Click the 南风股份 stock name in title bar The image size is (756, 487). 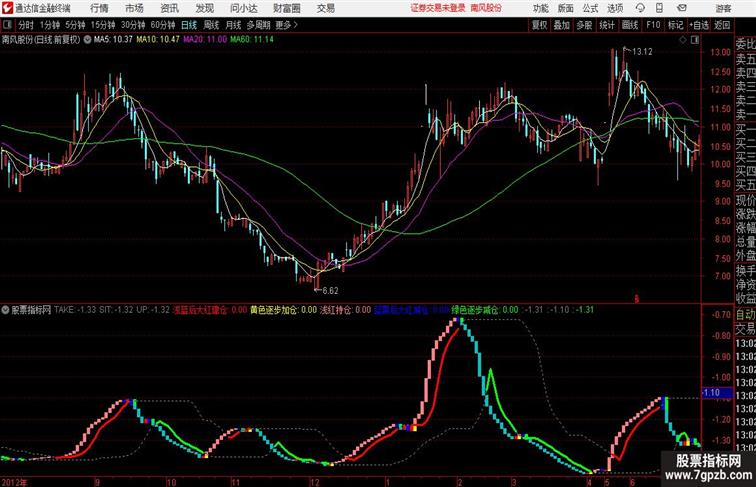coord(486,8)
